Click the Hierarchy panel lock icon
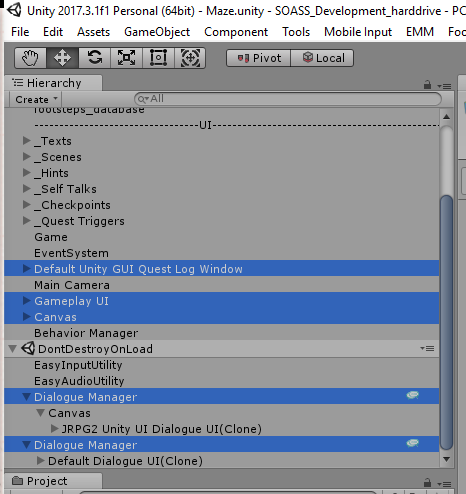The image size is (466, 494). [427, 85]
